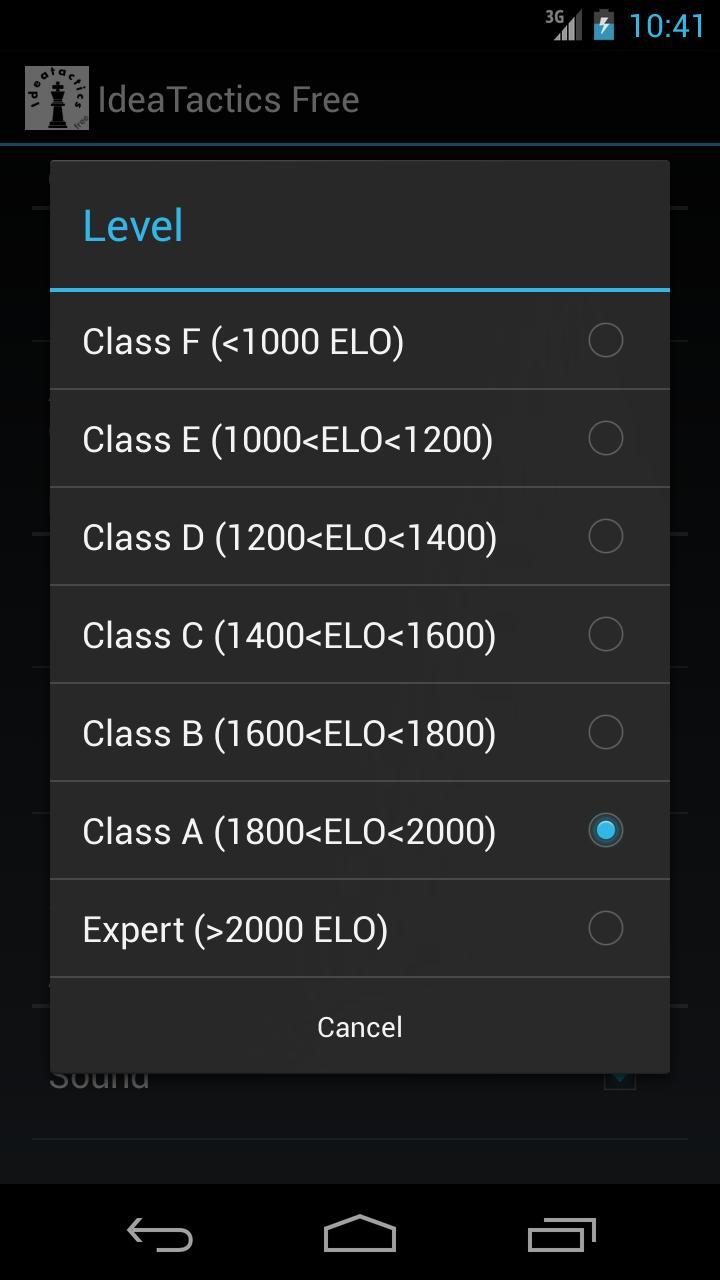Toggle the Sound checkbox behind dialog
The width and height of the screenshot is (720, 1280).
pos(620,1080)
